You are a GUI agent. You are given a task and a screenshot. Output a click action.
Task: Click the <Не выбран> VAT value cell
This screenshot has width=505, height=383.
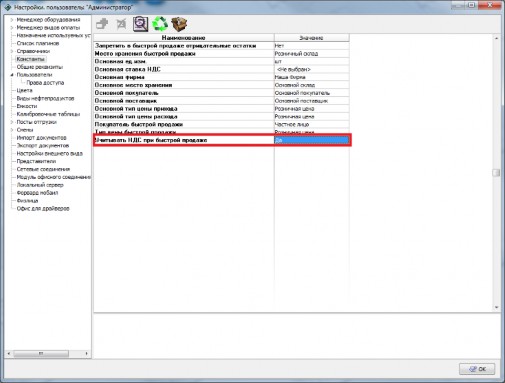[312, 69]
